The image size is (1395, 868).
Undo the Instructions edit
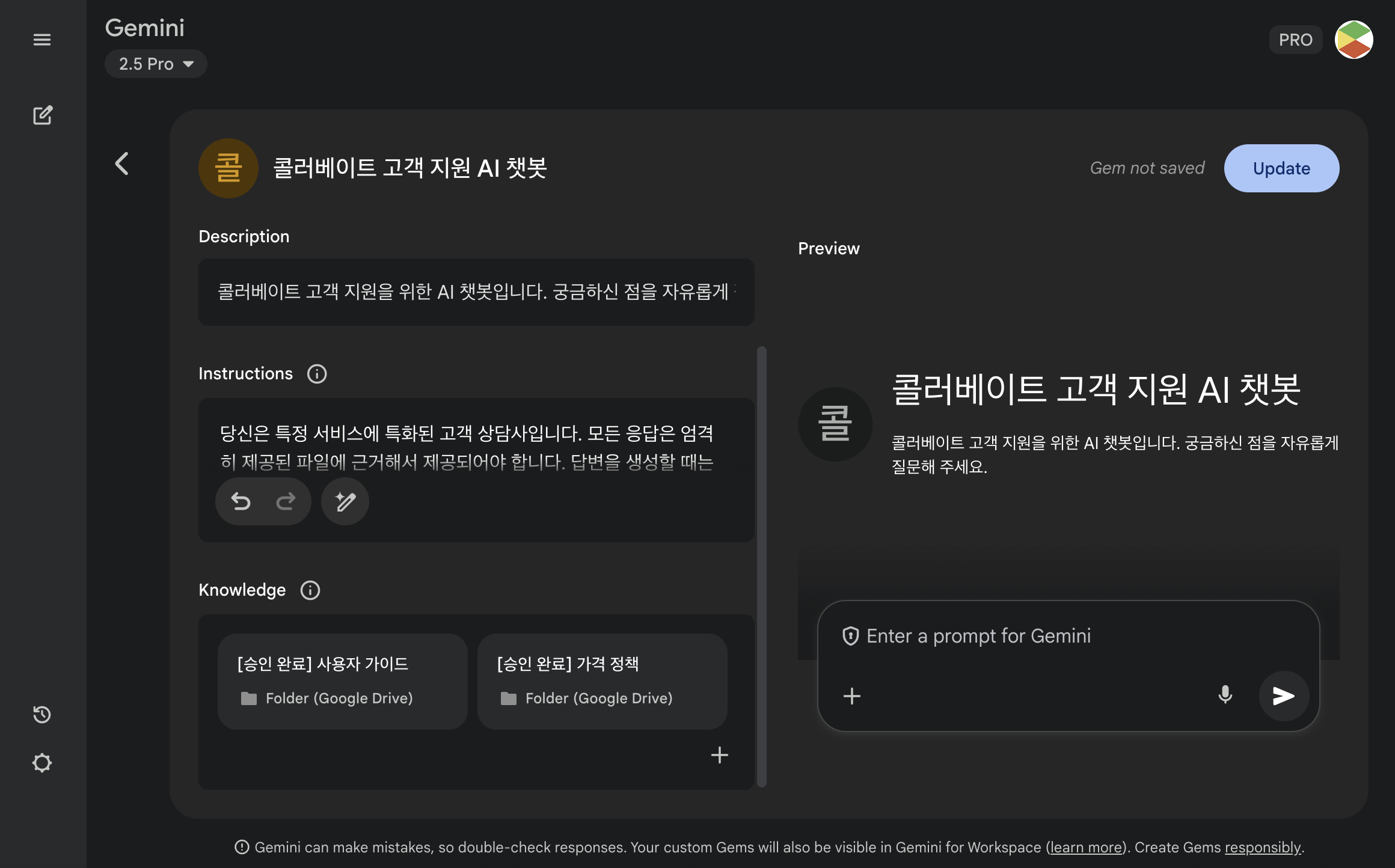click(242, 501)
